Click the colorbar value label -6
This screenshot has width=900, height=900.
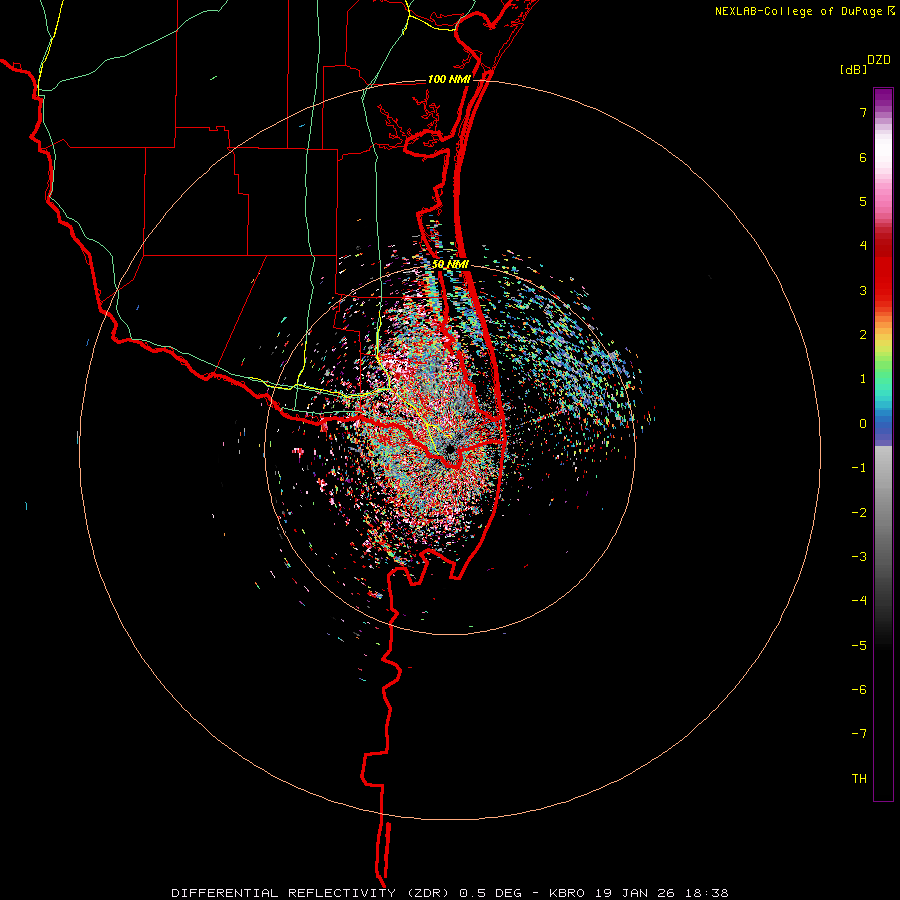coord(859,690)
